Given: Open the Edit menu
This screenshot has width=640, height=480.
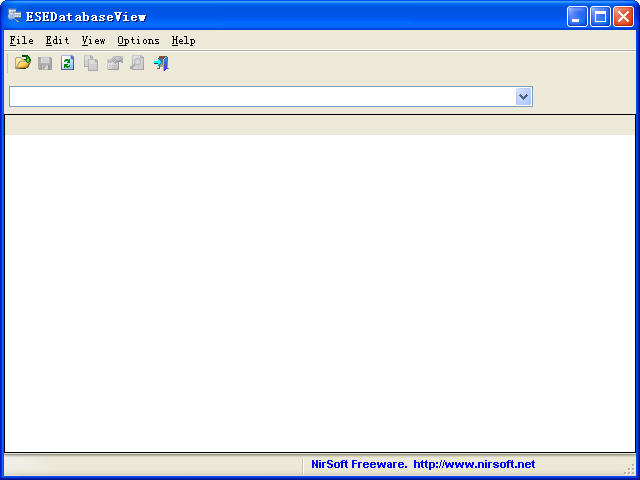Looking at the screenshot, I should (x=58, y=40).
